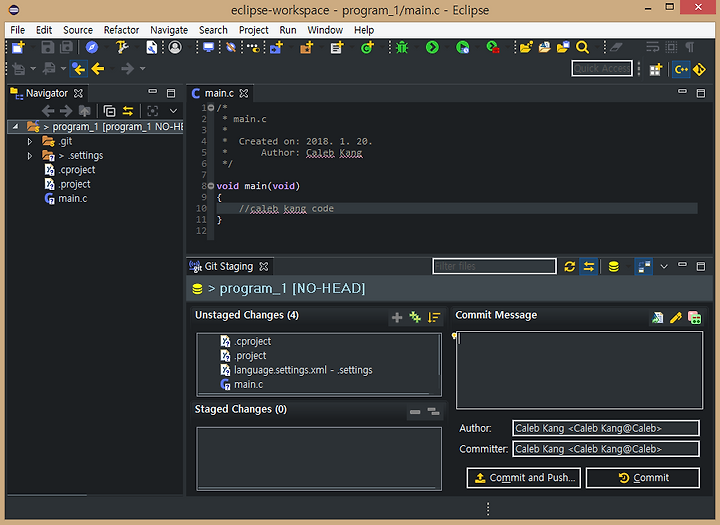Click the Save All icon
Screen dimensions: 720x525
tap(67, 47)
